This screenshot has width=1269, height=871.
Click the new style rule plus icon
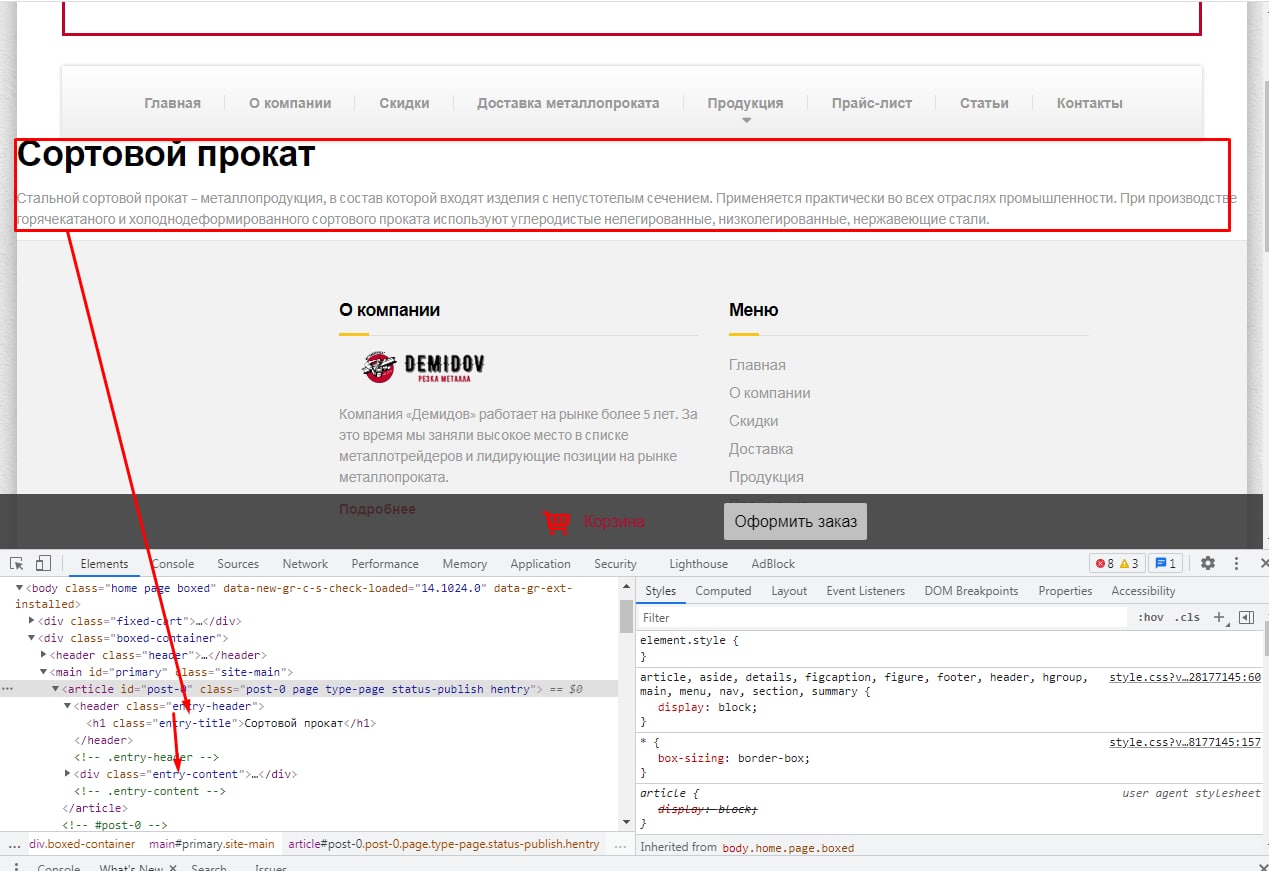coord(1219,617)
